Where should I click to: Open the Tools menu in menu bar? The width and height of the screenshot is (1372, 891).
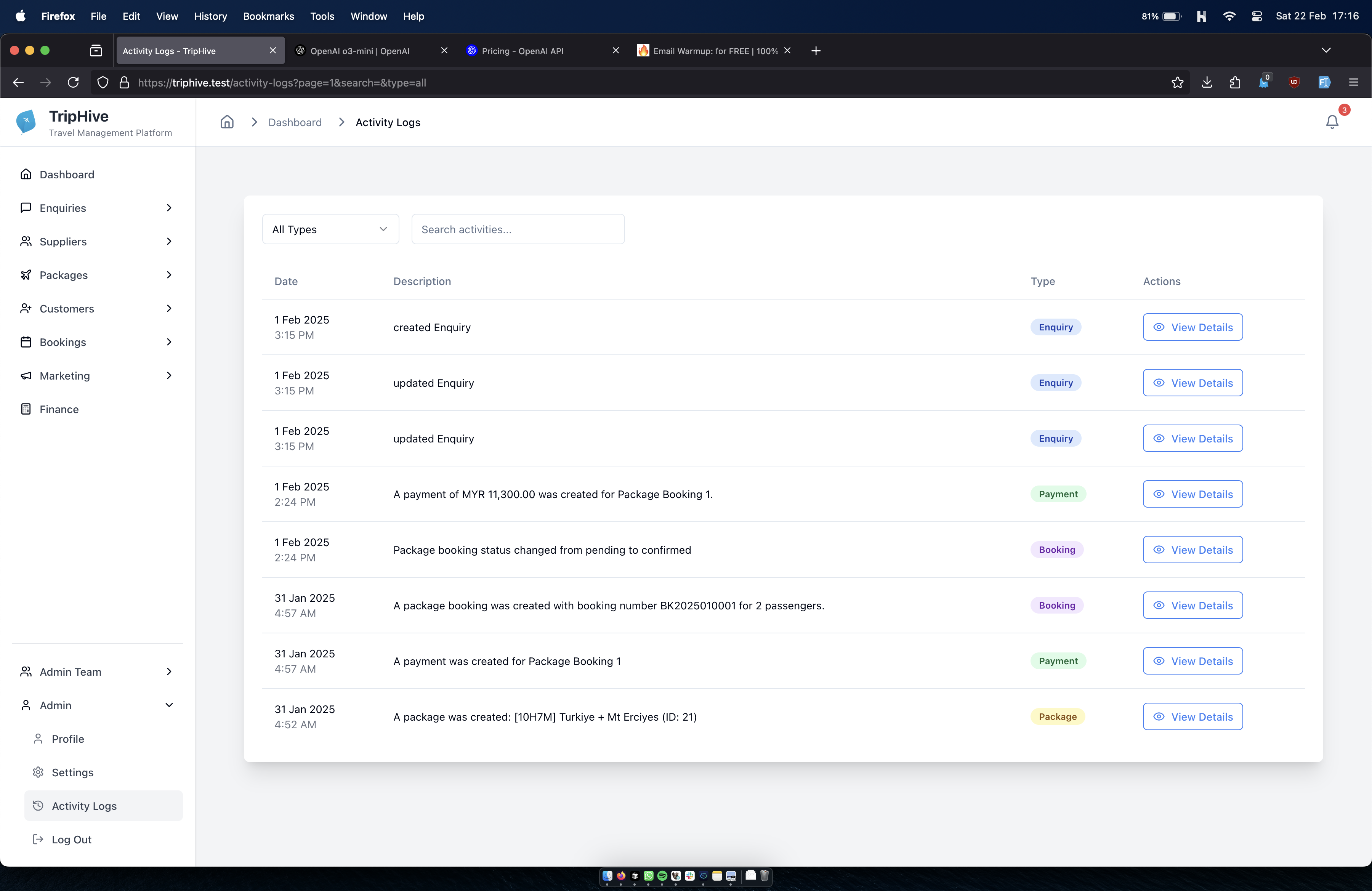coord(322,16)
